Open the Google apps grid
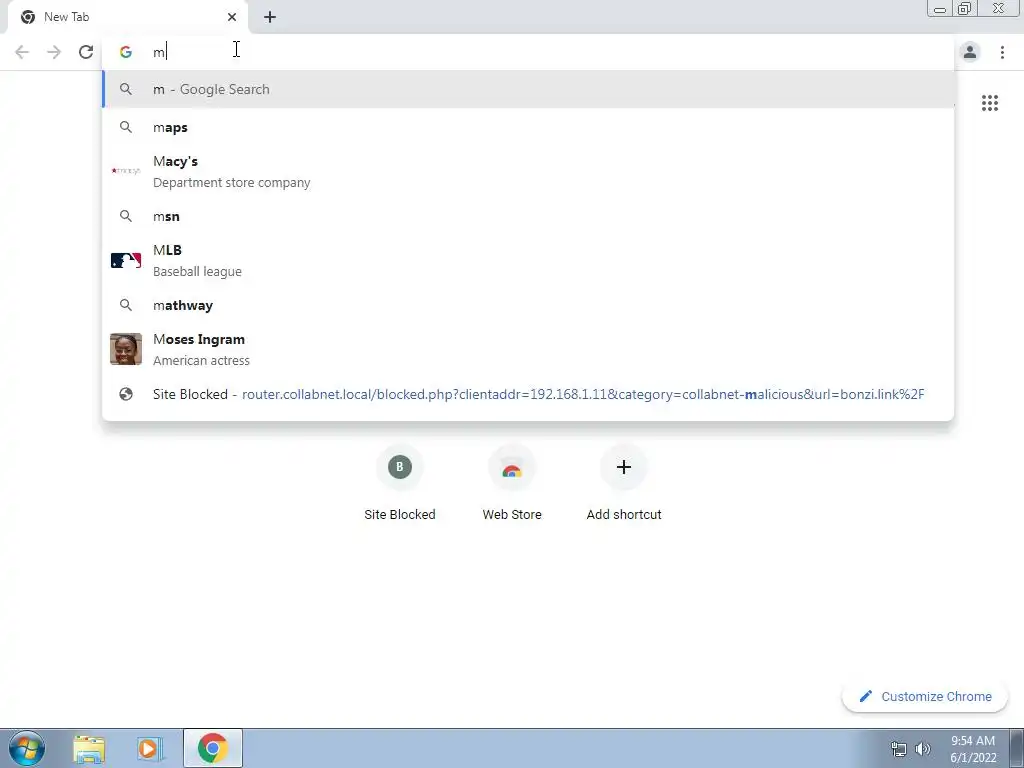This screenshot has height=768, width=1024. (989, 103)
